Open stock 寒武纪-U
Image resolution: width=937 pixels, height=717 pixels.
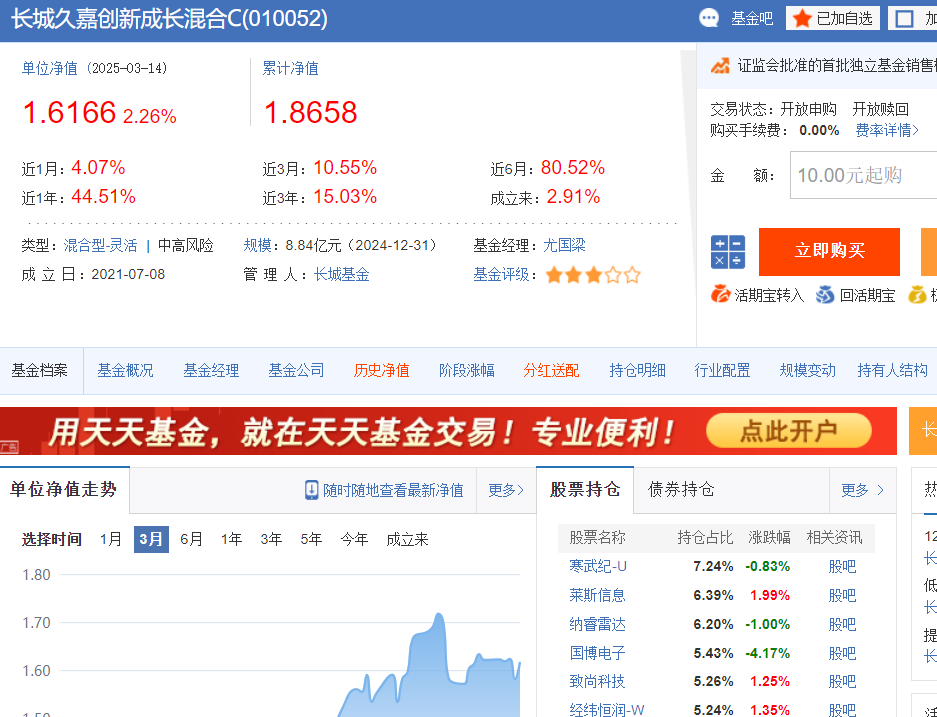[x=598, y=566]
